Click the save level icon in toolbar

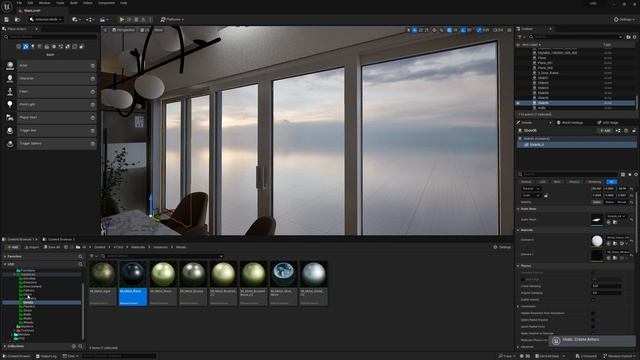7,19
